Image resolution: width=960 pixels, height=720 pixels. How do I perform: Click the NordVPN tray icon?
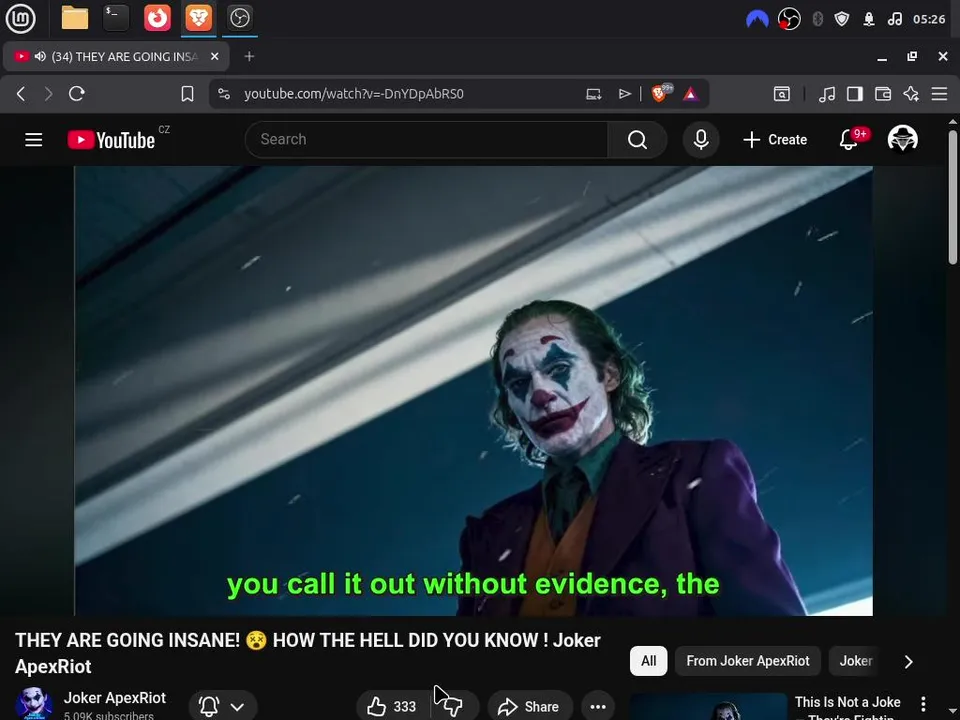pos(757,19)
